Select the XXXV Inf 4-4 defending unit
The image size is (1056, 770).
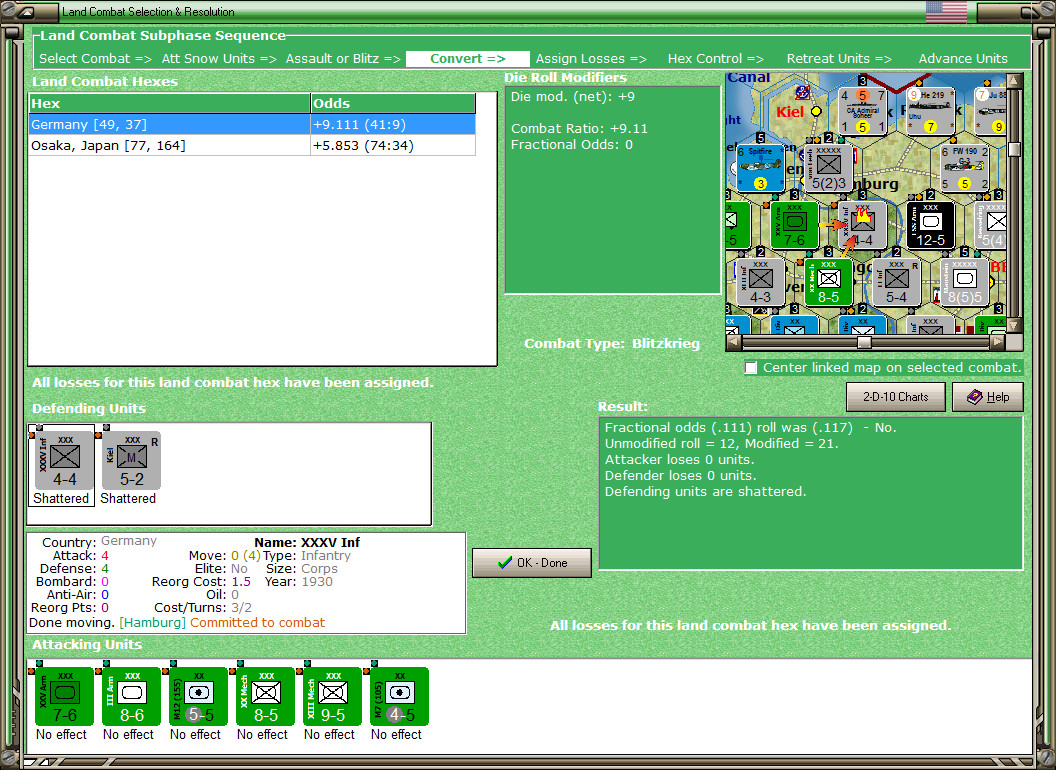[65, 461]
